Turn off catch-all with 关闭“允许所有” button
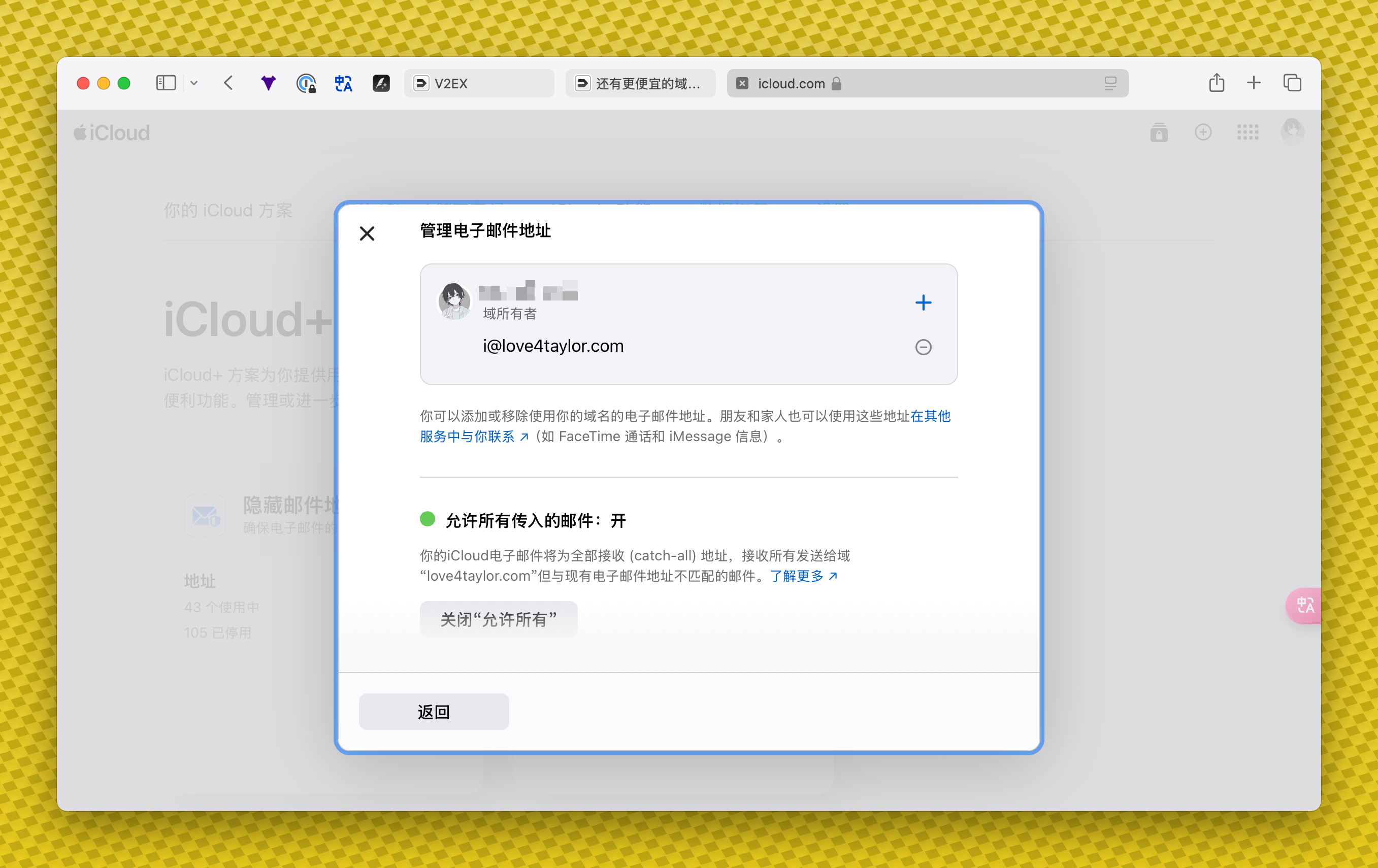Screen dimensions: 1378x868 coord(499,619)
